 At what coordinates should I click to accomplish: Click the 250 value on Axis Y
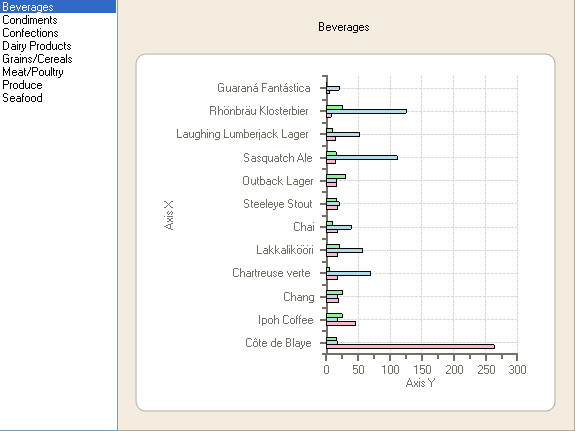[486, 369]
